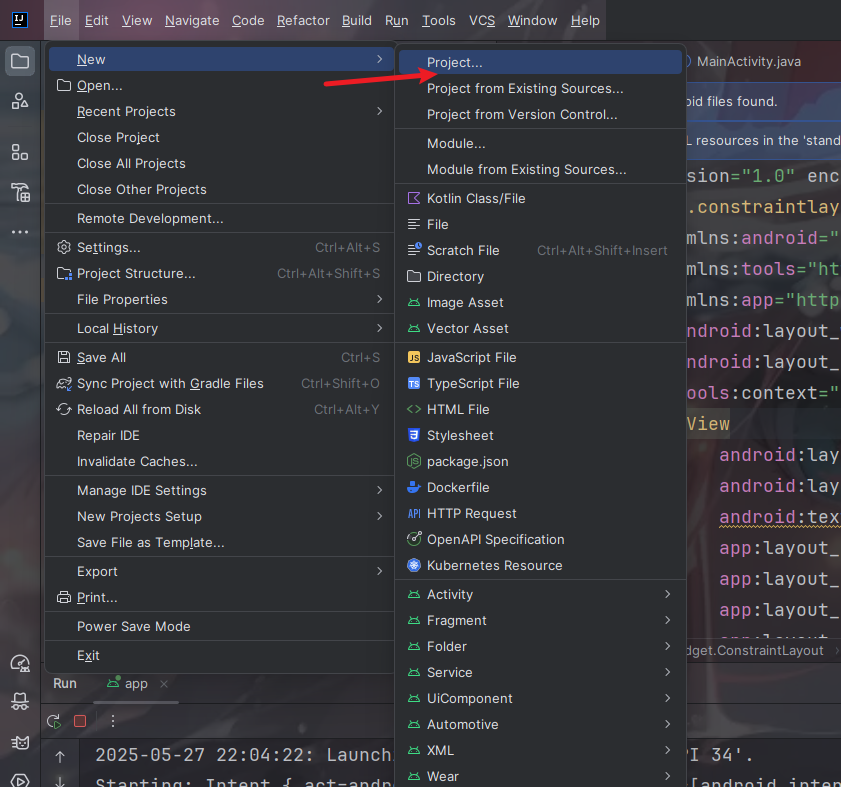
Task: Expand the XML submenu arrow
Action: coord(668,750)
